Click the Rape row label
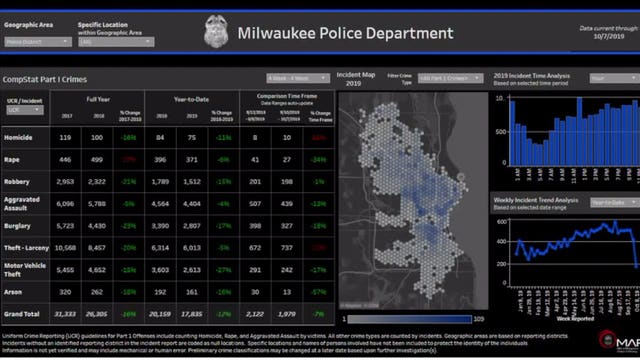Screen dimensions: 640x360 tap(12, 160)
